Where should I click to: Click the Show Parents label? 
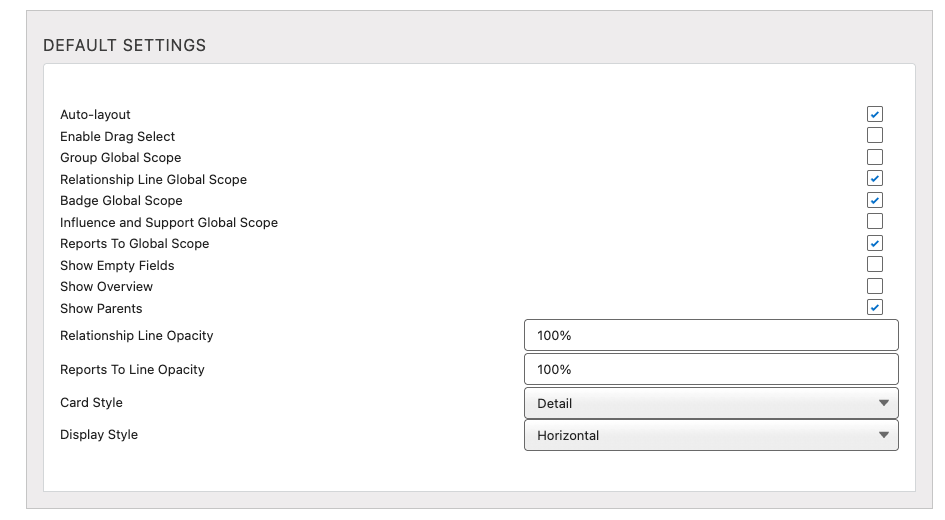101,309
